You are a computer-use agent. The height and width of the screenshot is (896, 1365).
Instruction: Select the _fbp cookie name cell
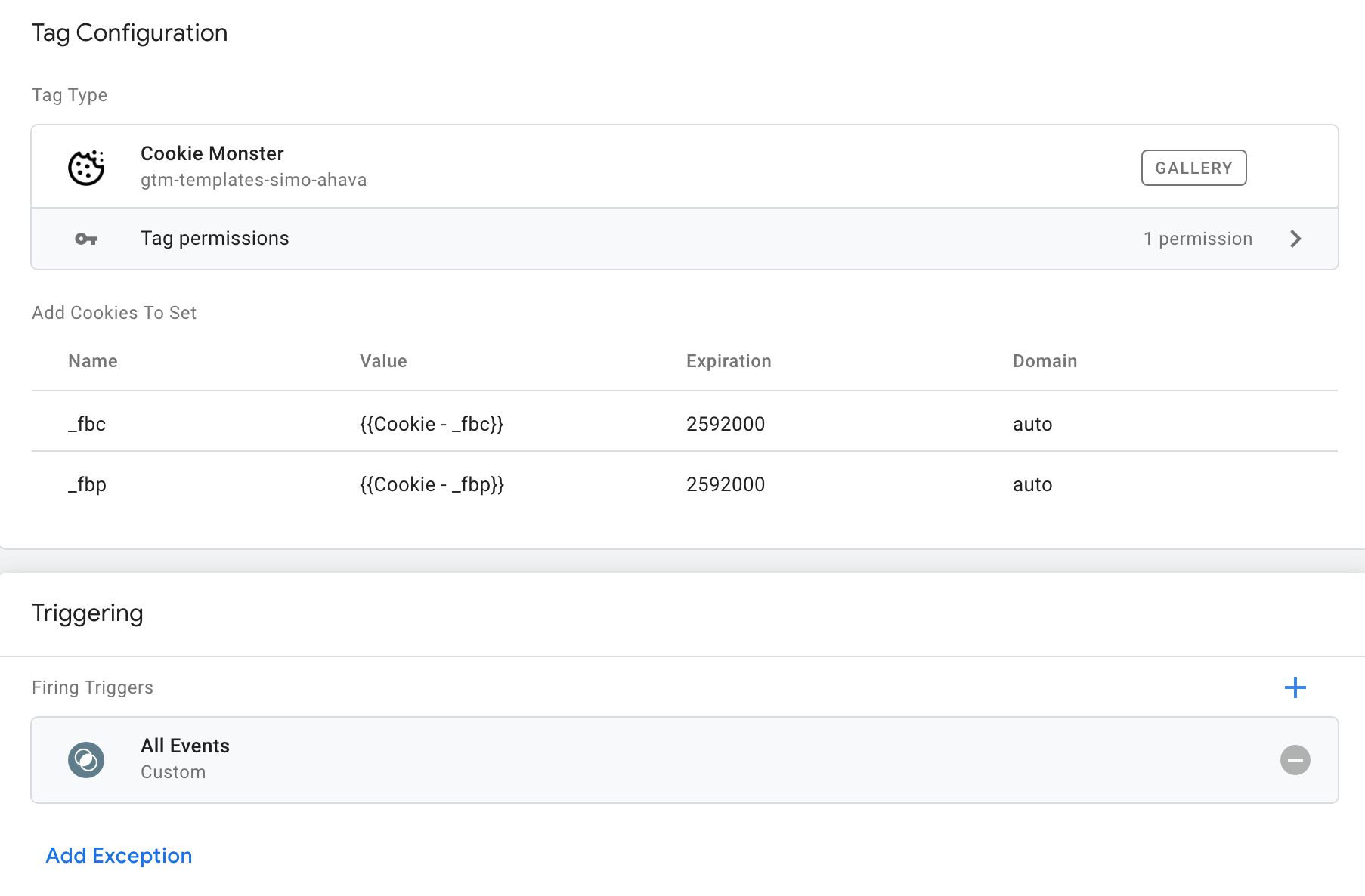pos(87,484)
